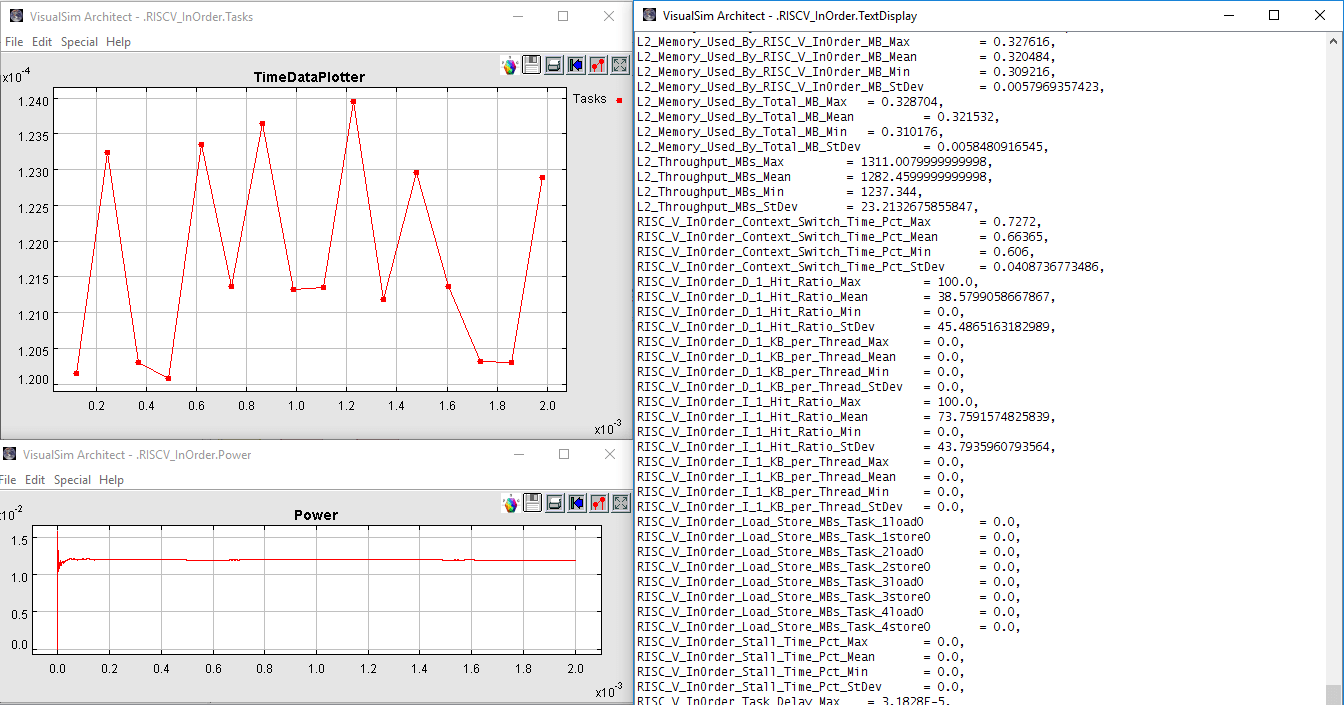The width and height of the screenshot is (1344, 705).
Task: Rescale the Power plot to fit data
Action: pos(620,502)
